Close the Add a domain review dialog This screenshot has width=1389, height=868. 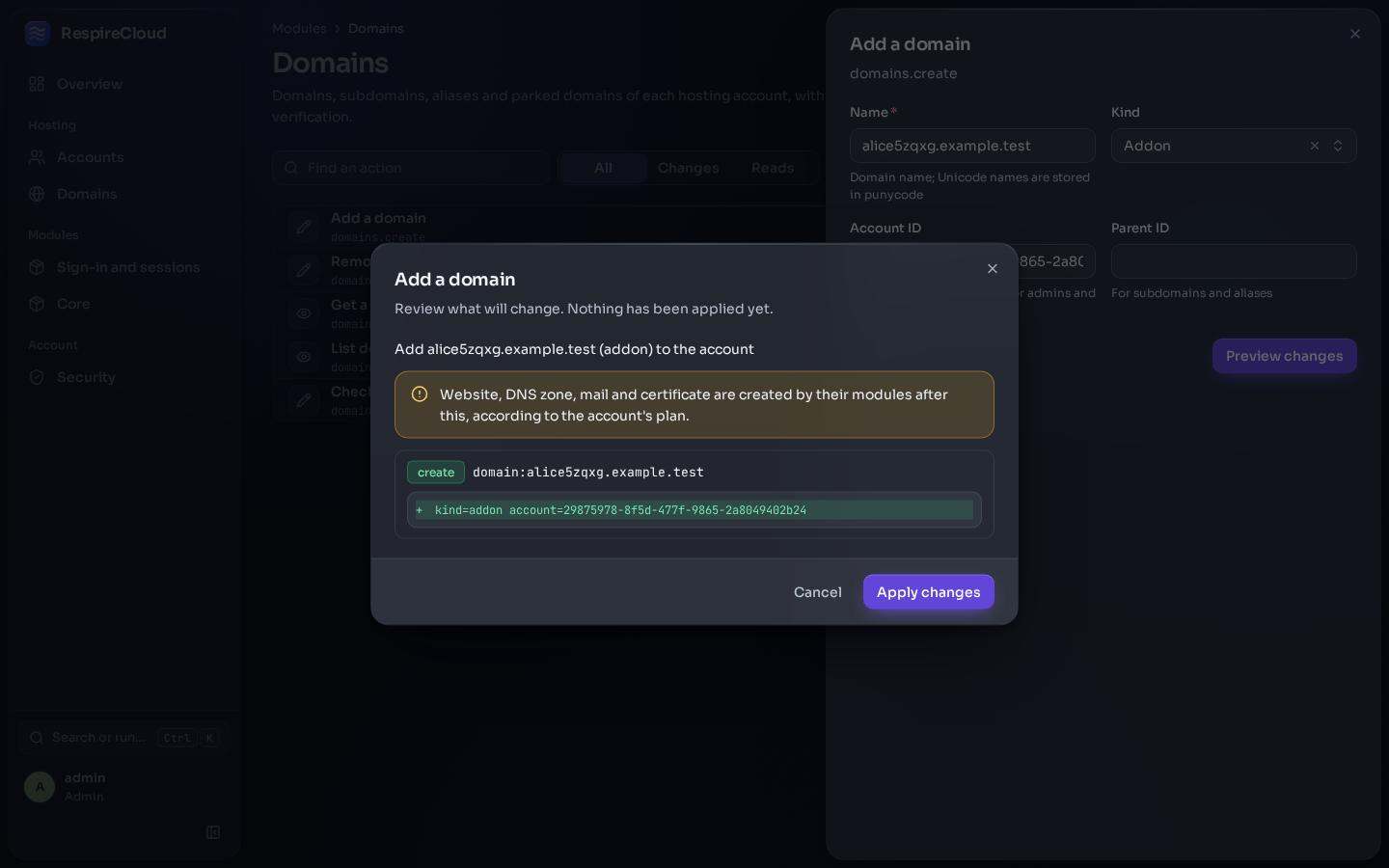coord(993,269)
